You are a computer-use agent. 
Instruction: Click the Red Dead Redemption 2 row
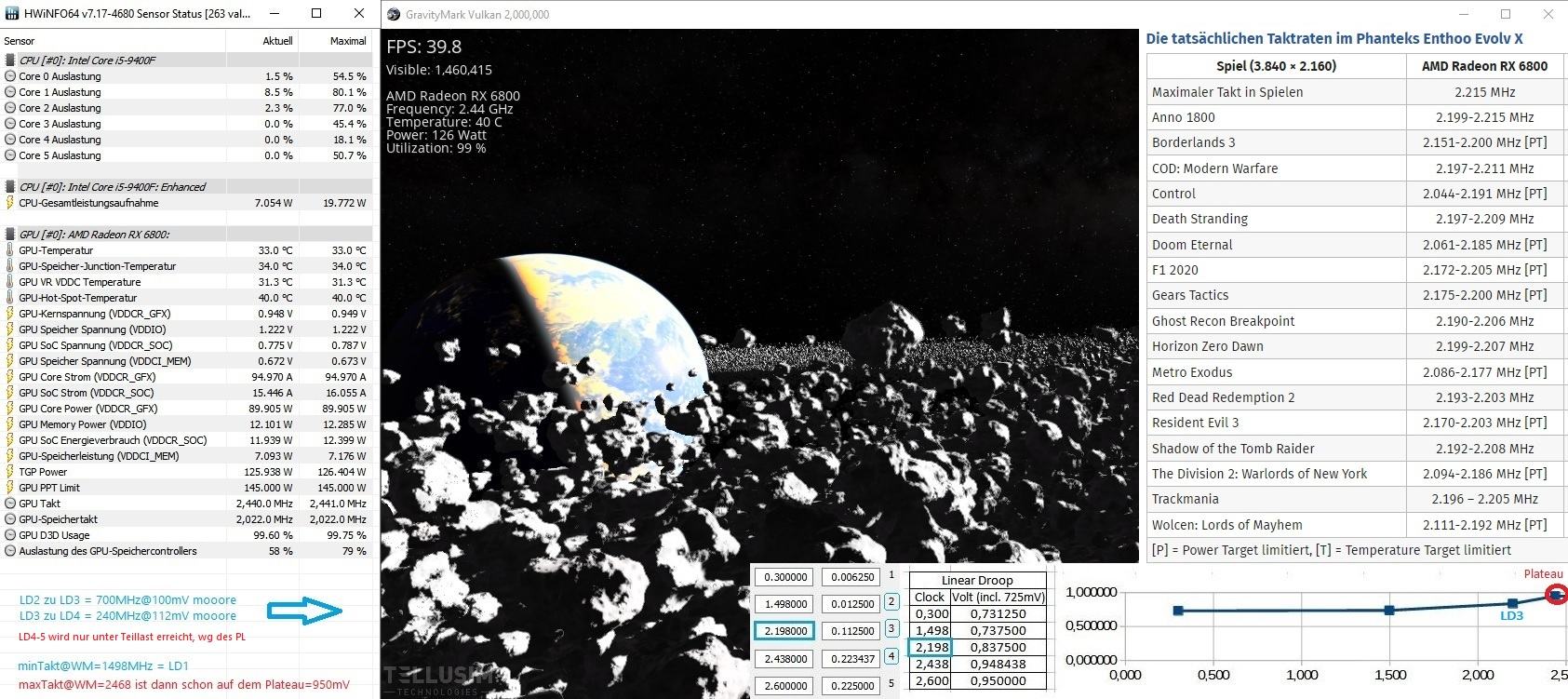[1355, 397]
